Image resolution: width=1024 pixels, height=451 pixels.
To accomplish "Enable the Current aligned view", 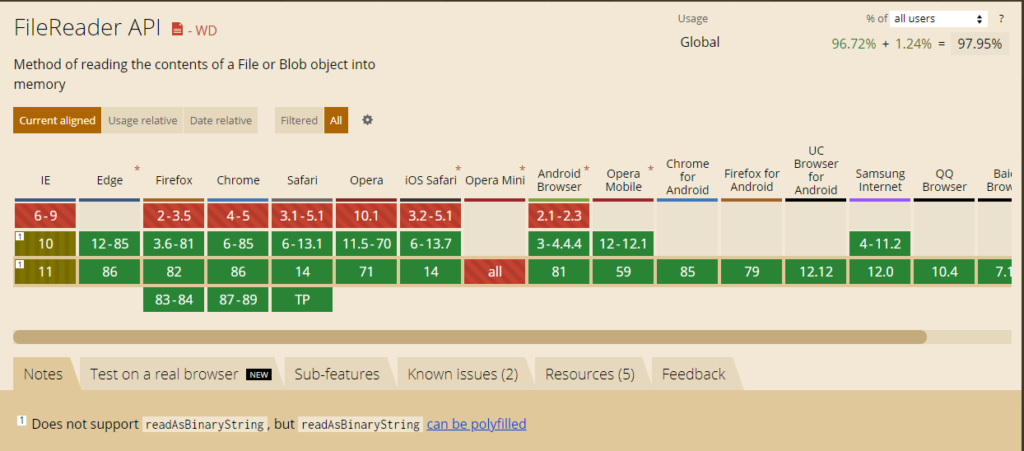I will pos(57,121).
